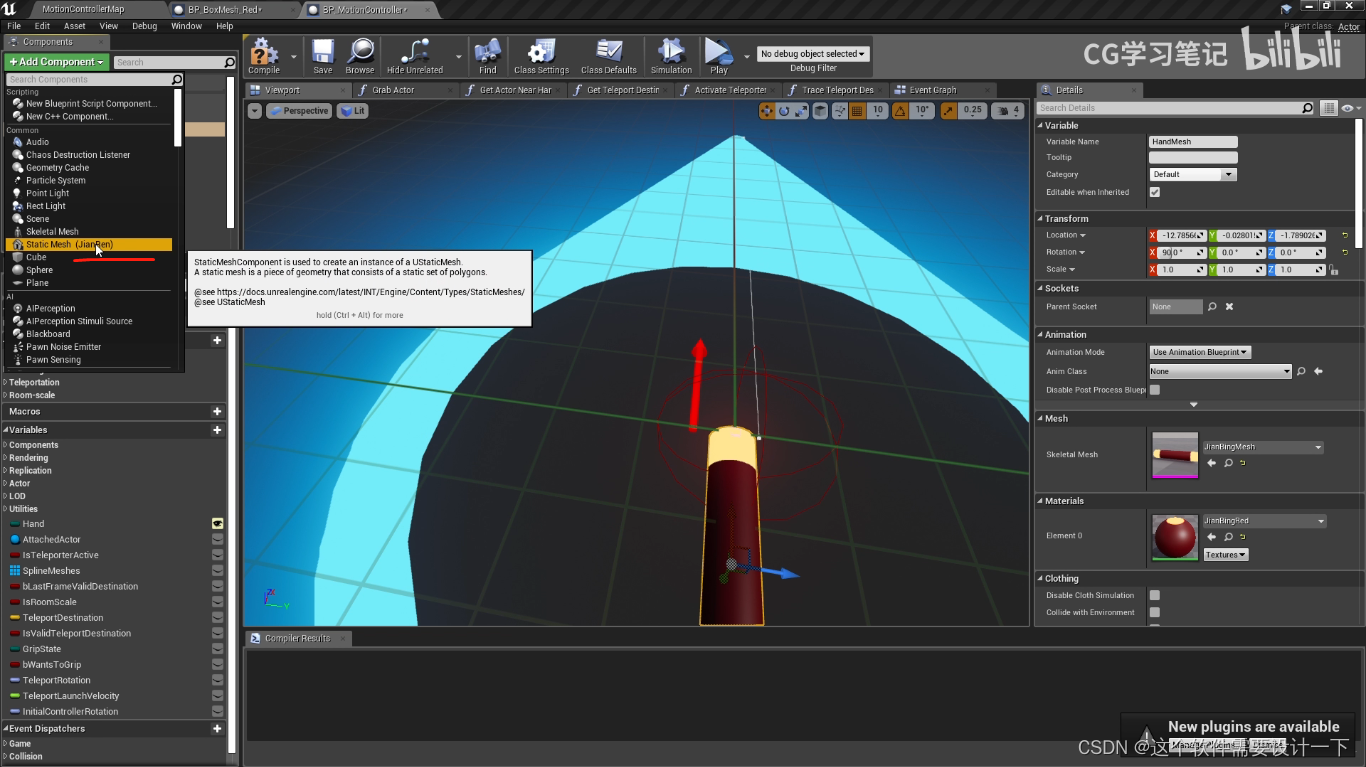
Task: Select Skeletal Mesh component entry
Action: click(x=52, y=231)
